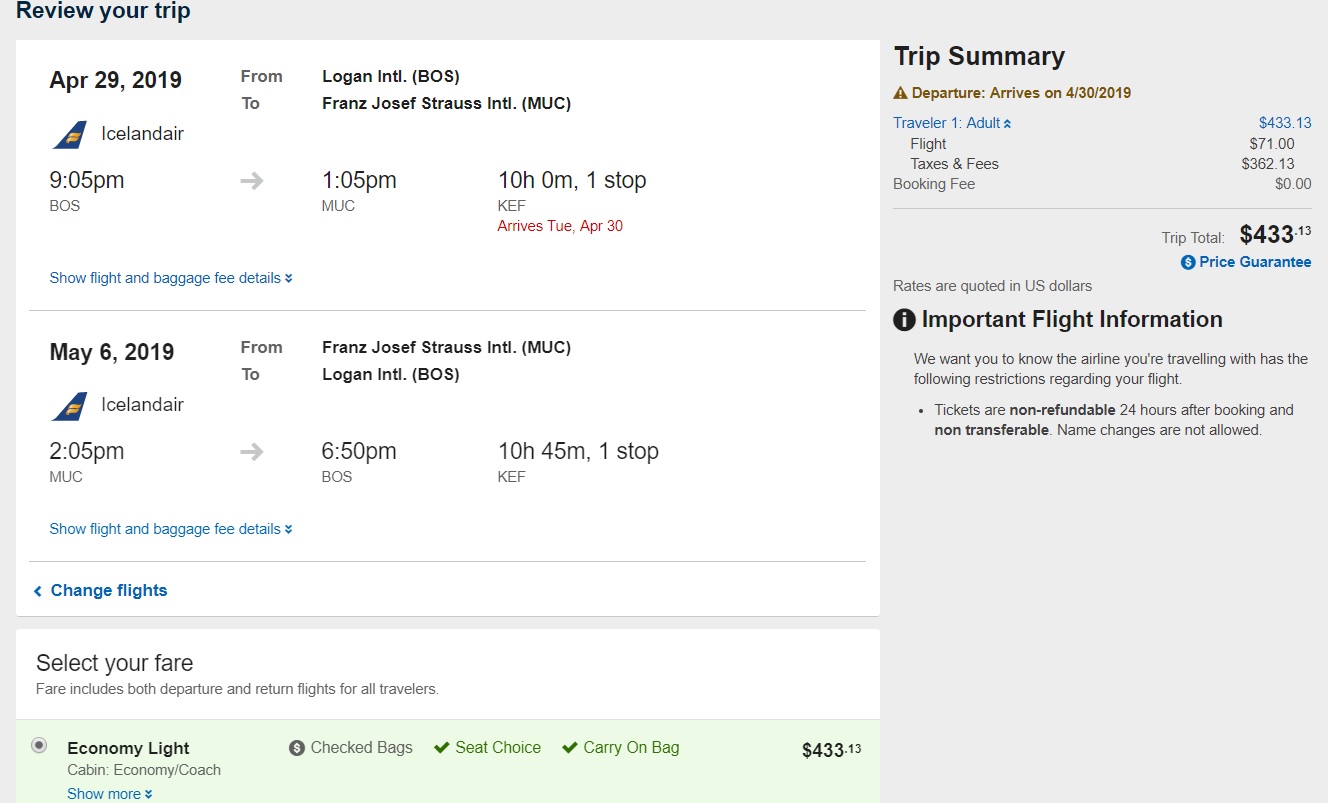Click the arrow icon between 9:05pm and 1:05pm
The width and height of the screenshot is (1328, 803).
pos(252,181)
